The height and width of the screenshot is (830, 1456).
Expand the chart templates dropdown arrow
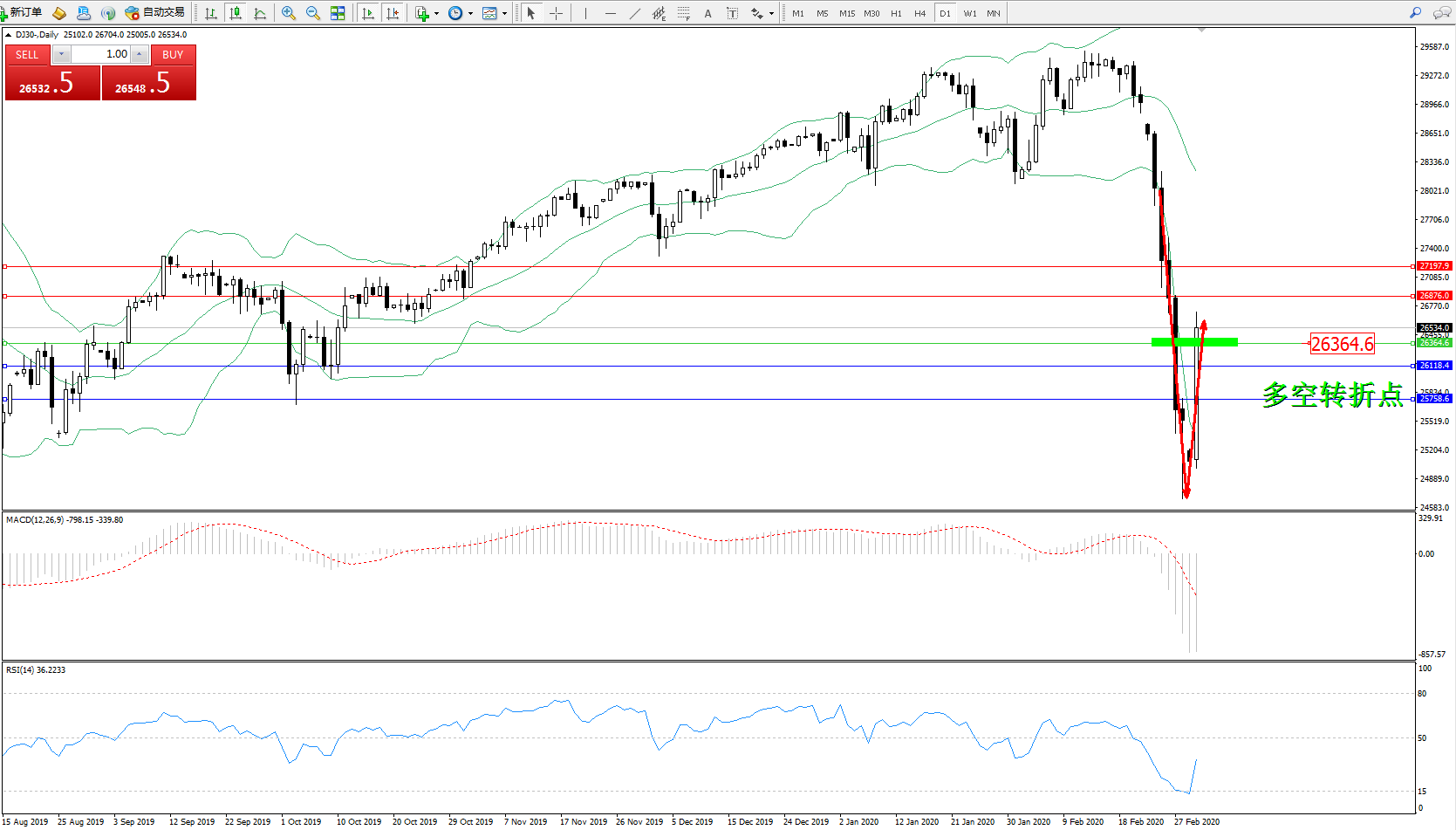pos(504,13)
